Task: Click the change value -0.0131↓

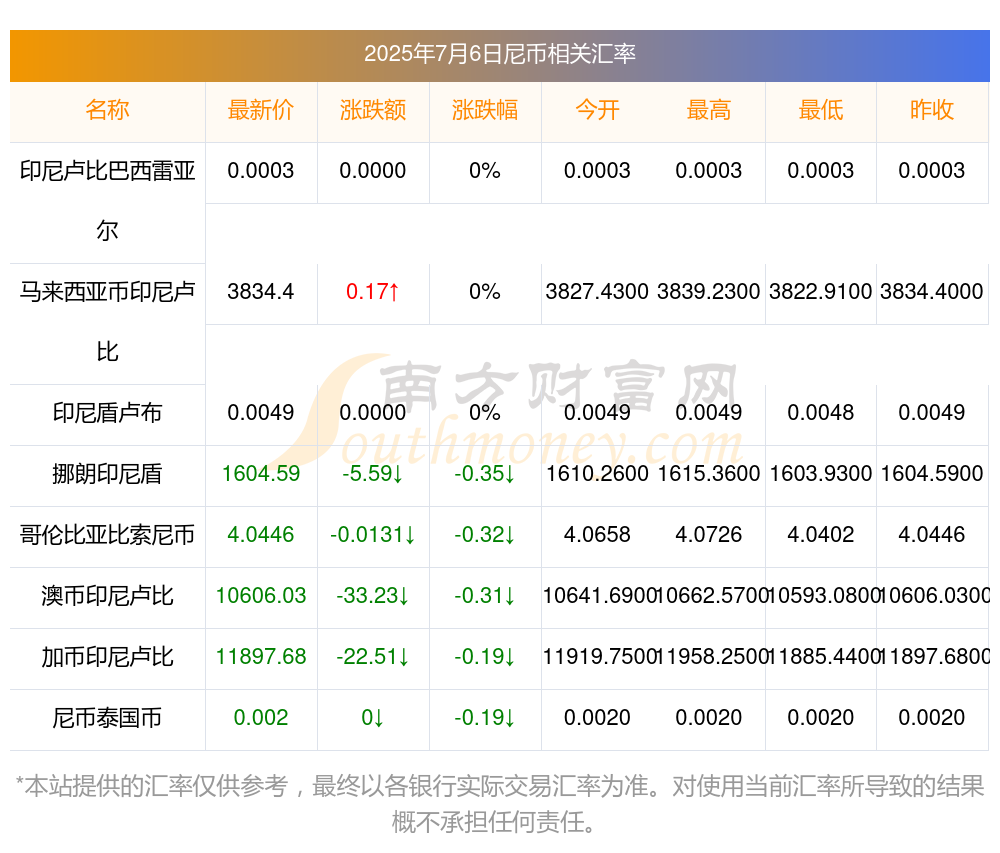Action: (x=372, y=534)
